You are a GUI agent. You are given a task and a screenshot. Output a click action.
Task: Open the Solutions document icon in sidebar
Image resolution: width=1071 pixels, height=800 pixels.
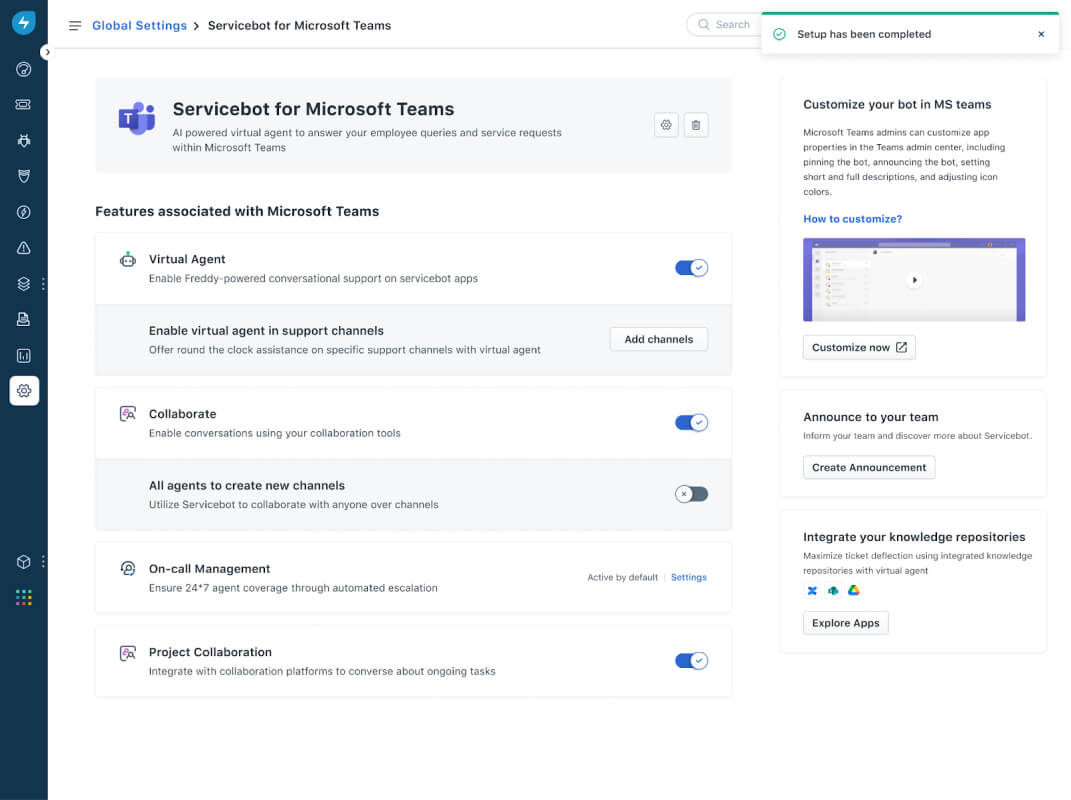24,319
